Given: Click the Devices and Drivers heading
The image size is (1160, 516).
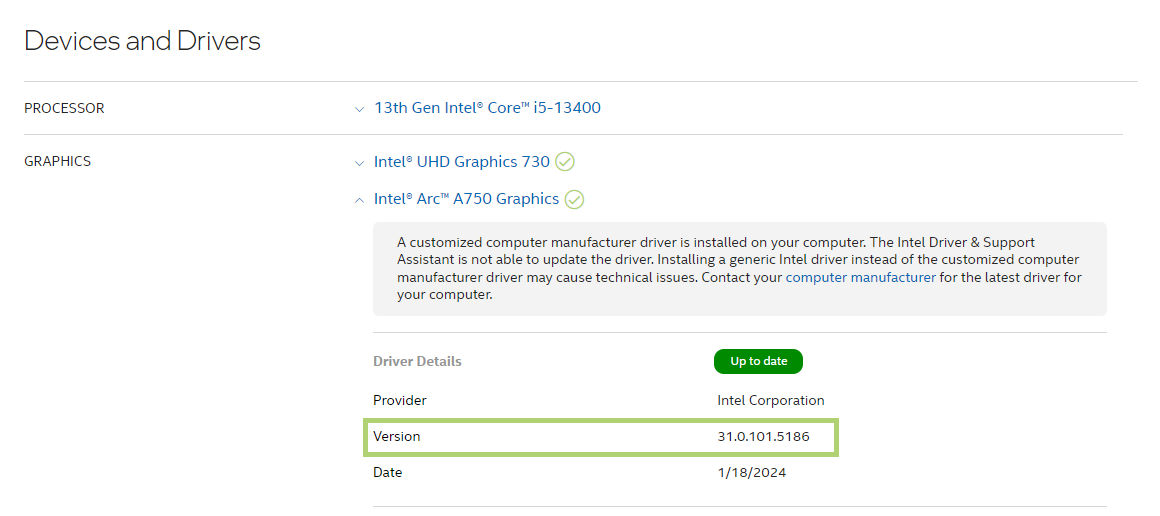Looking at the screenshot, I should [x=142, y=41].
